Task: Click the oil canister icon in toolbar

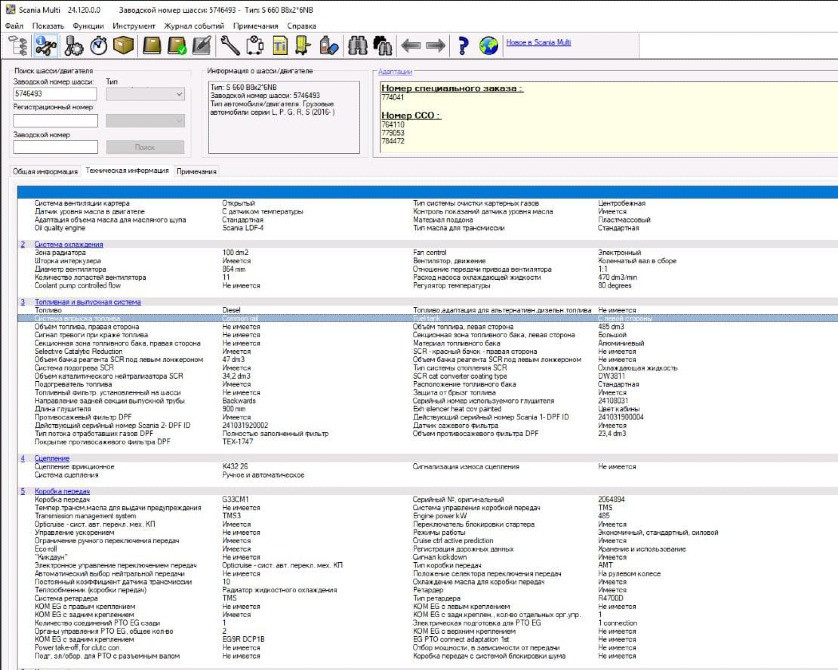Action: (330, 45)
